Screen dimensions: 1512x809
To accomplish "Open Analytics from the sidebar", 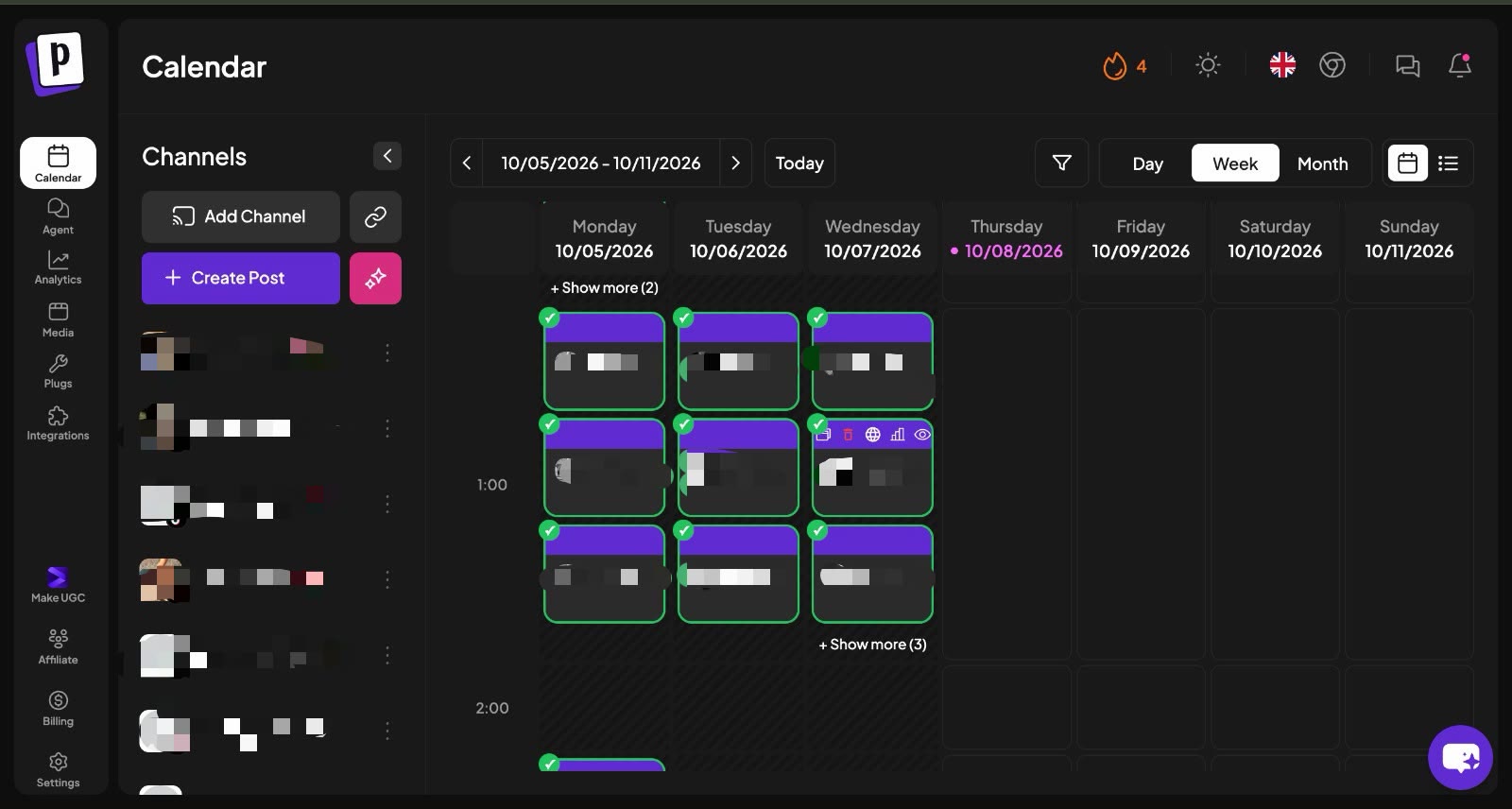I will click(x=58, y=267).
